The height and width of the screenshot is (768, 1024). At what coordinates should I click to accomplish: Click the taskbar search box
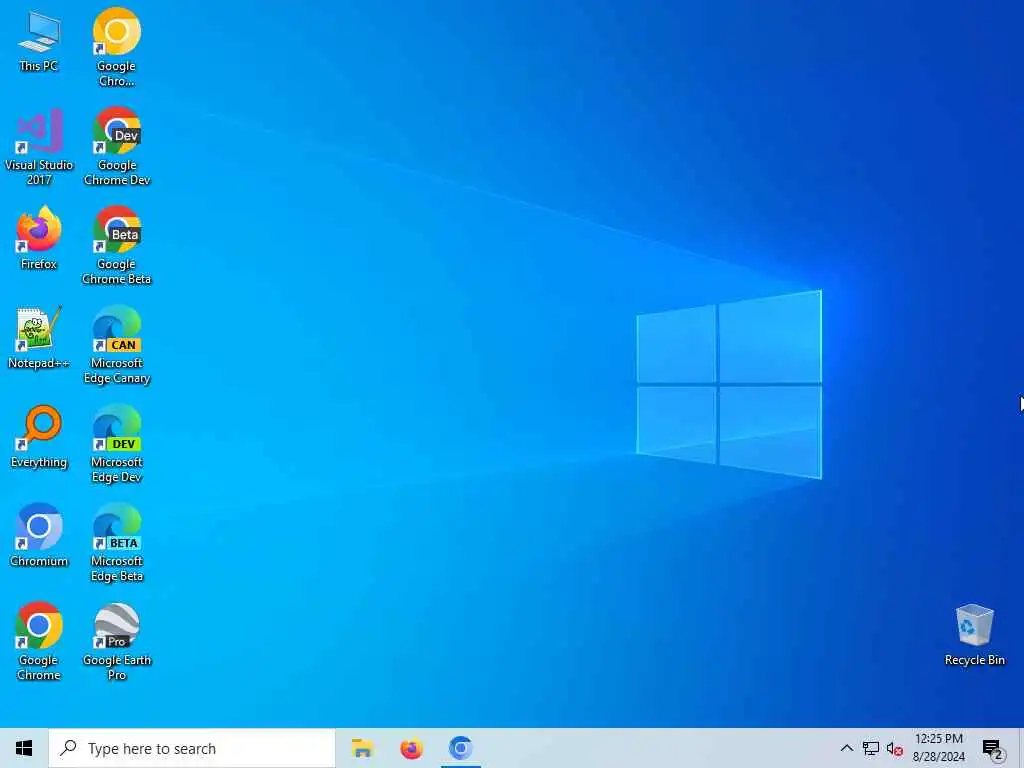coord(191,748)
